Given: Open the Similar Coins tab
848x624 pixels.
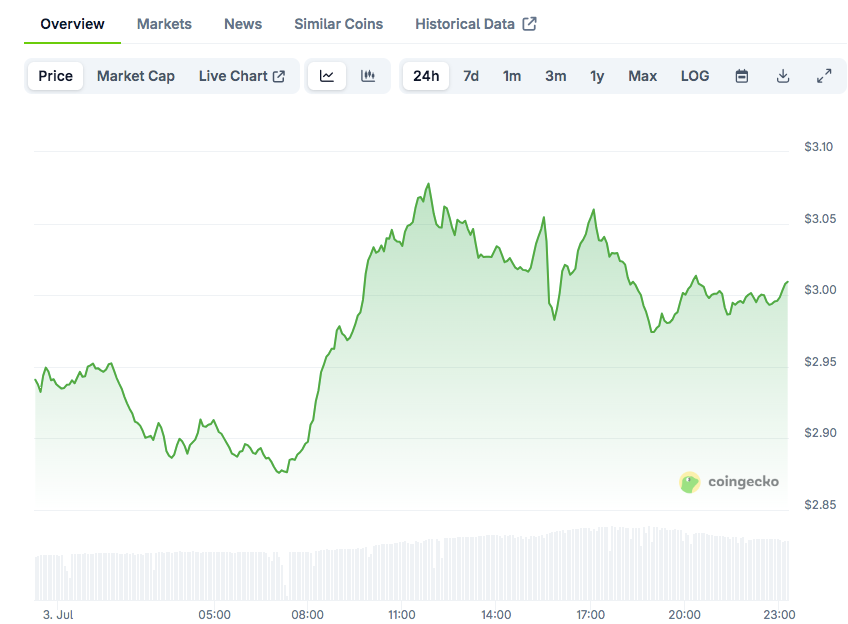Looking at the screenshot, I should (339, 24).
